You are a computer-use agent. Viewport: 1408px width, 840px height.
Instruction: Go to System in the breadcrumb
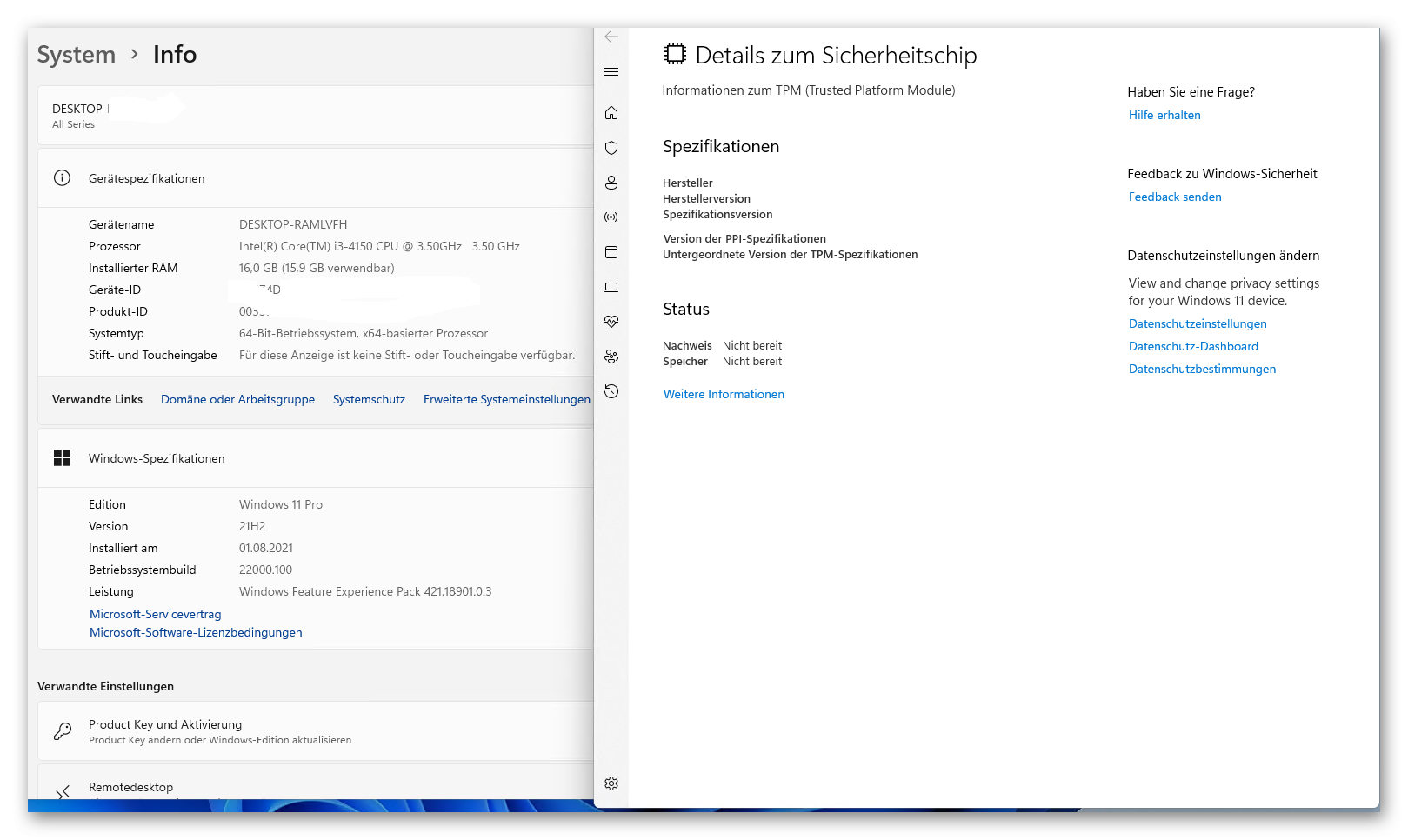pos(76,55)
